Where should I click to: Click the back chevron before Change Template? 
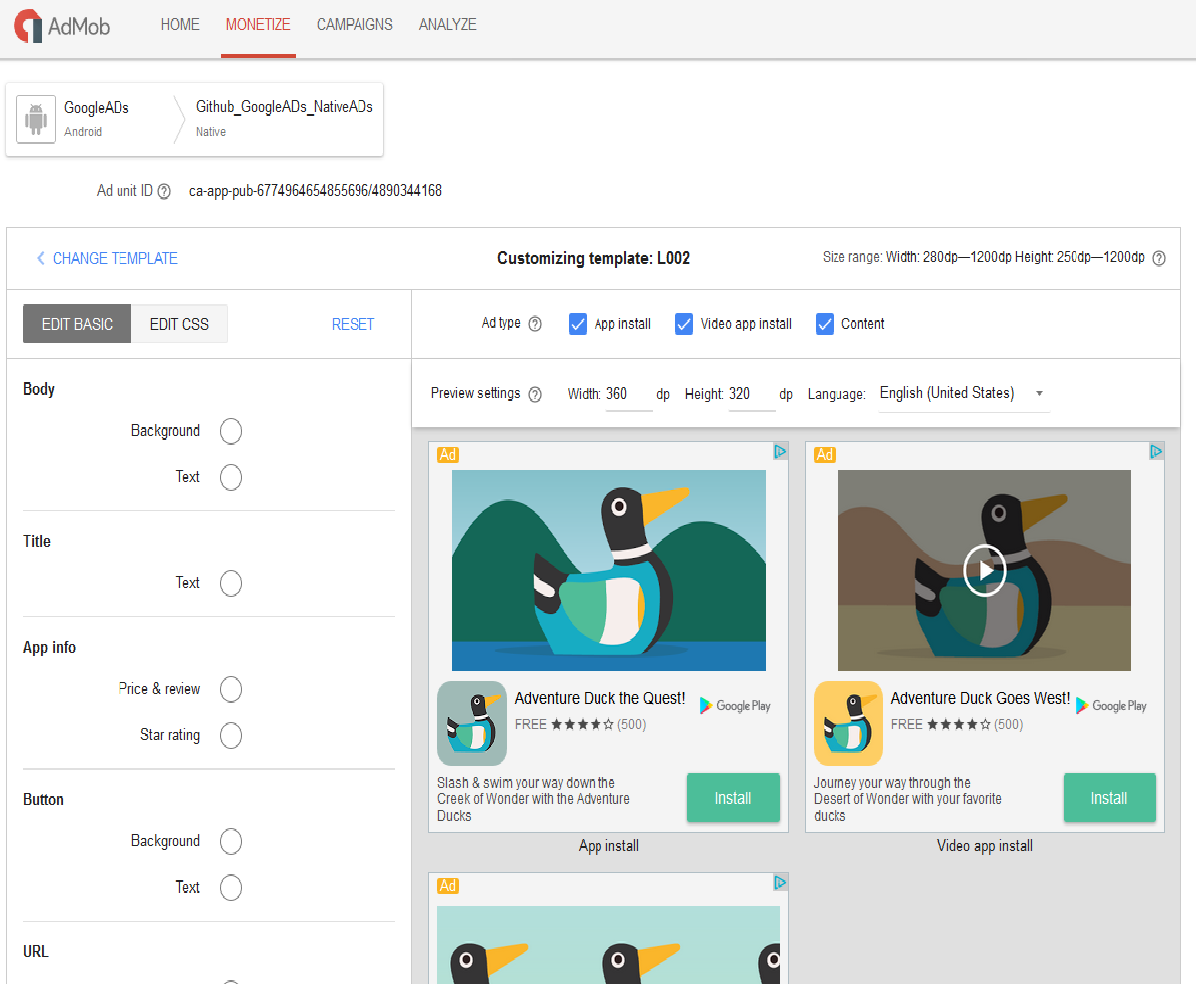pos(40,259)
